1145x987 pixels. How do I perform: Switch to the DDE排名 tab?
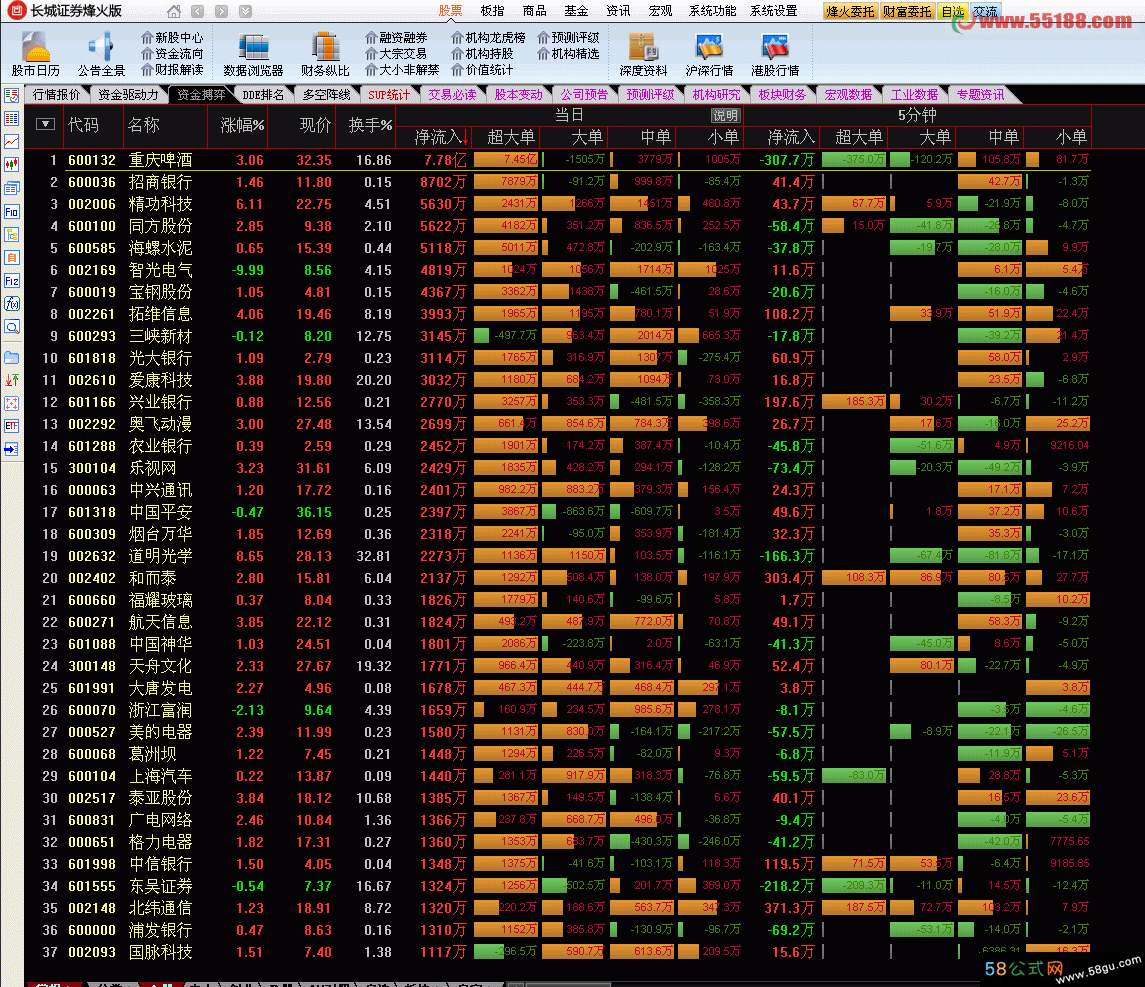click(x=263, y=95)
